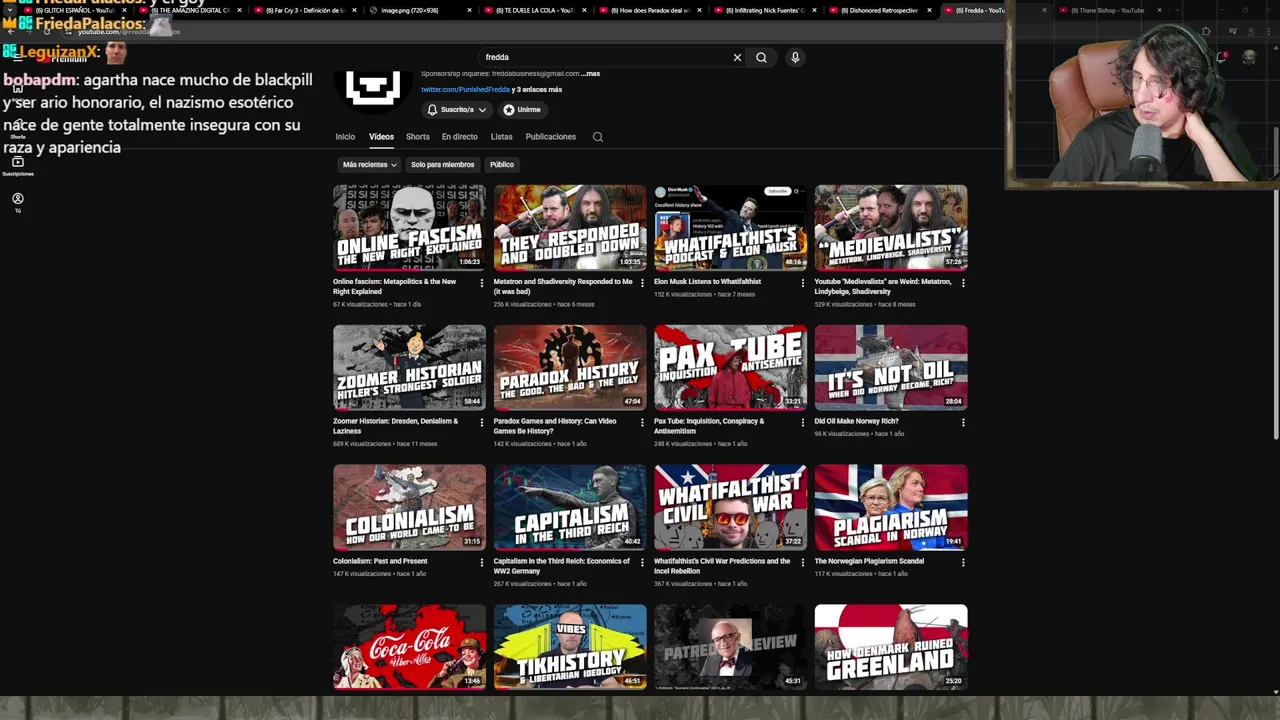Open options menu for Elon Musk Listens video
This screenshot has width=1280, height=720.
(802, 283)
